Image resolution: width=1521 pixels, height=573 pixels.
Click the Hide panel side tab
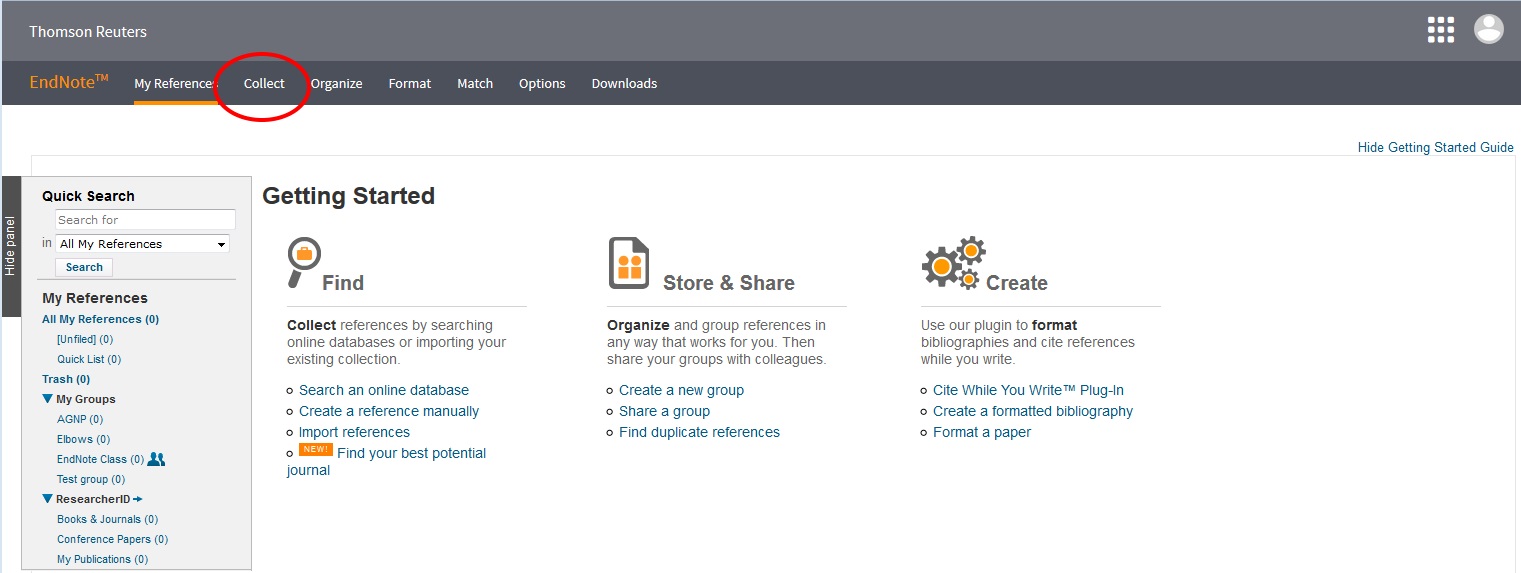click(x=11, y=246)
